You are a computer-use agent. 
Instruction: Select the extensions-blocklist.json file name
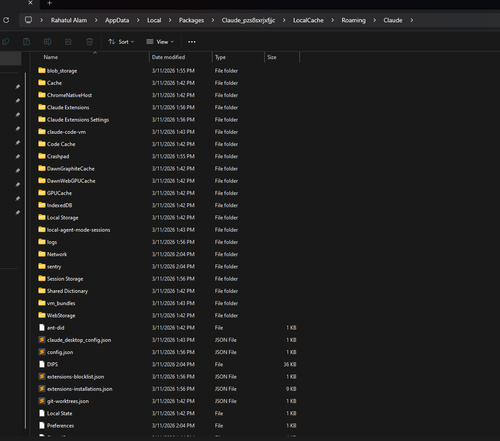point(76,377)
